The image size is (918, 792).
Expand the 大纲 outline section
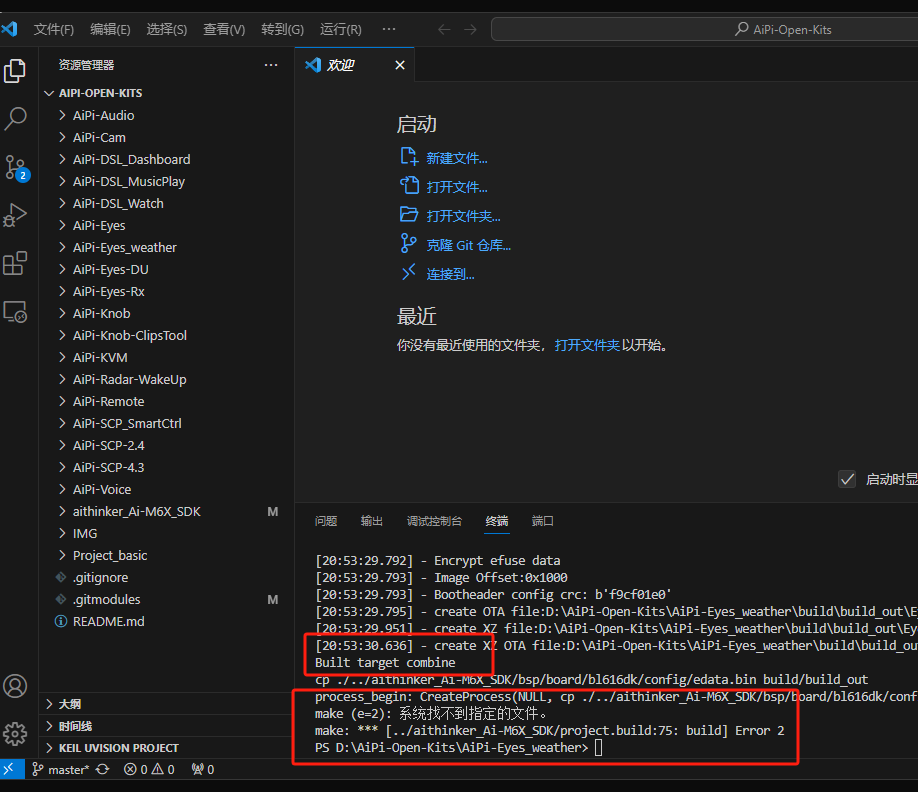point(49,704)
